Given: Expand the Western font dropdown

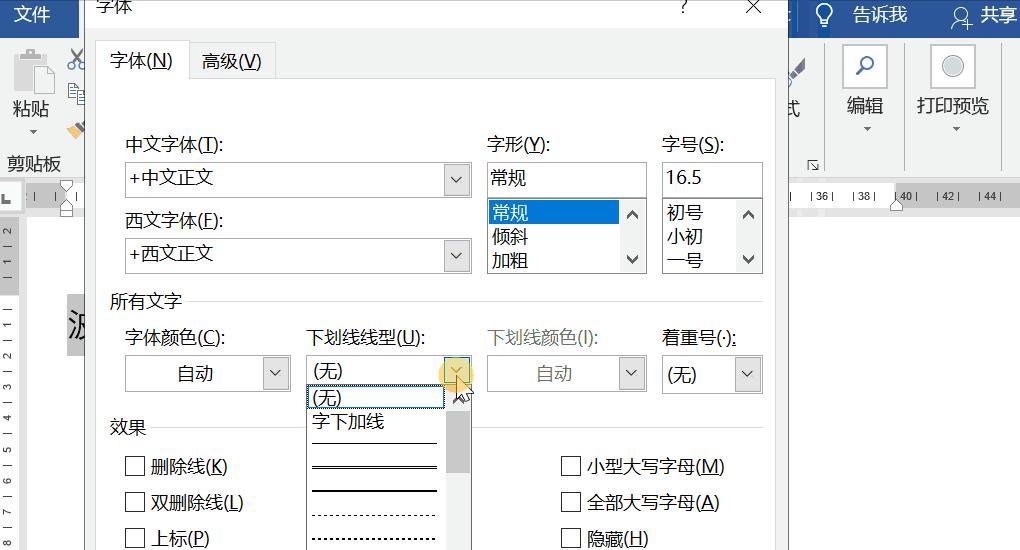Looking at the screenshot, I should click(x=457, y=256).
